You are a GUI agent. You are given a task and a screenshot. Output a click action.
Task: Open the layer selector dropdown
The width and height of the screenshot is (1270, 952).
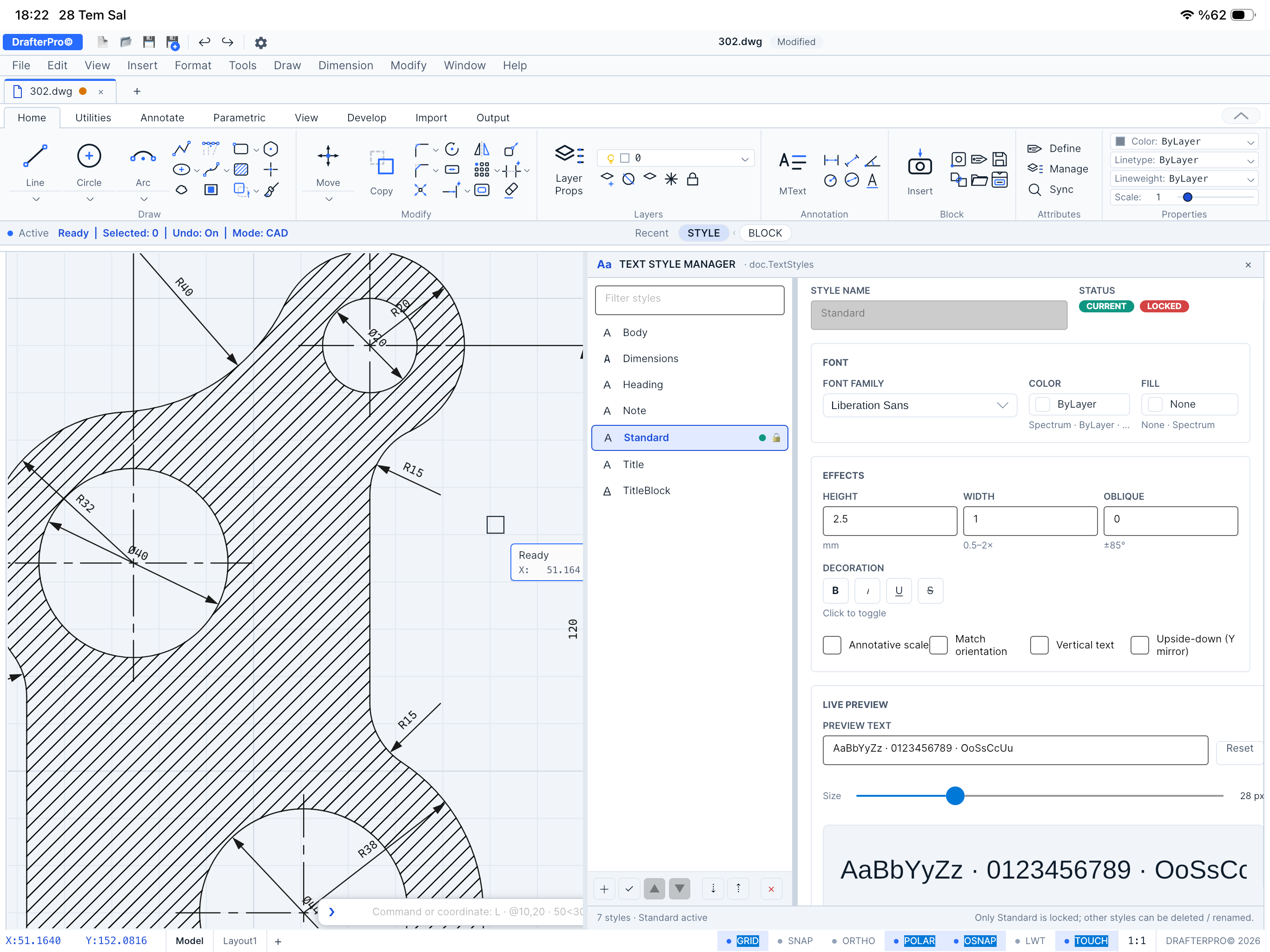click(x=676, y=158)
